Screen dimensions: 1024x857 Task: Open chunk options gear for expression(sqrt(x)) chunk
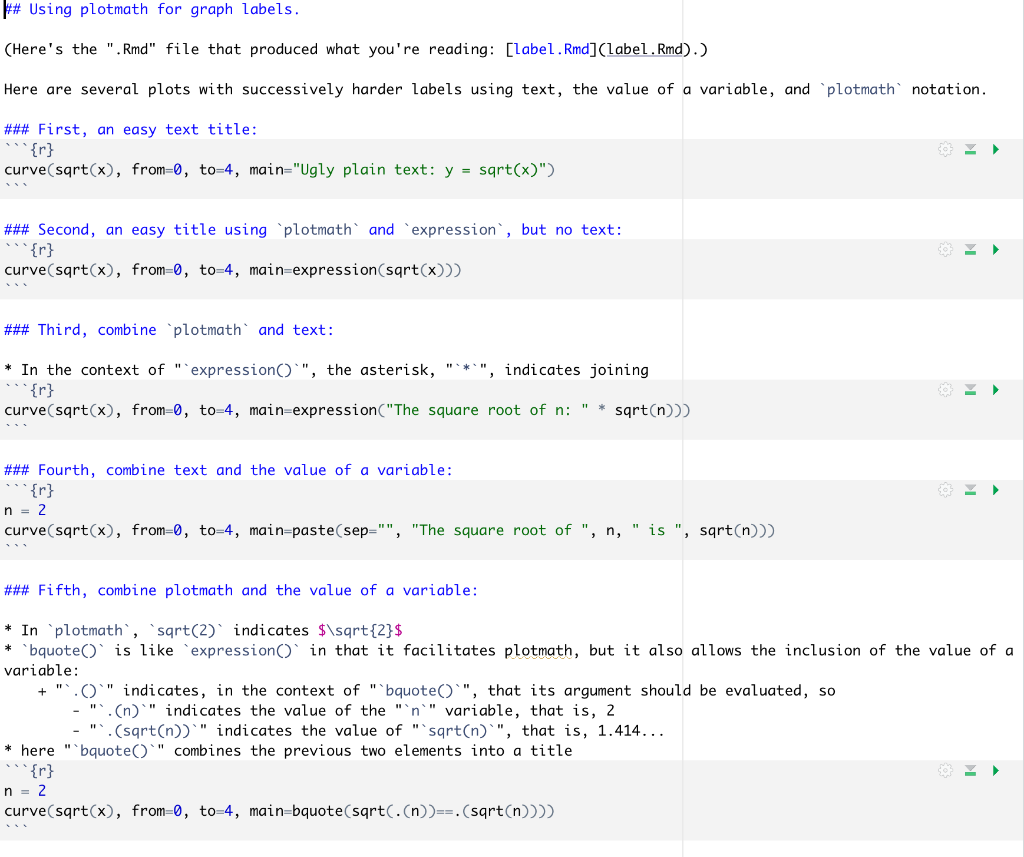(x=945, y=250)
